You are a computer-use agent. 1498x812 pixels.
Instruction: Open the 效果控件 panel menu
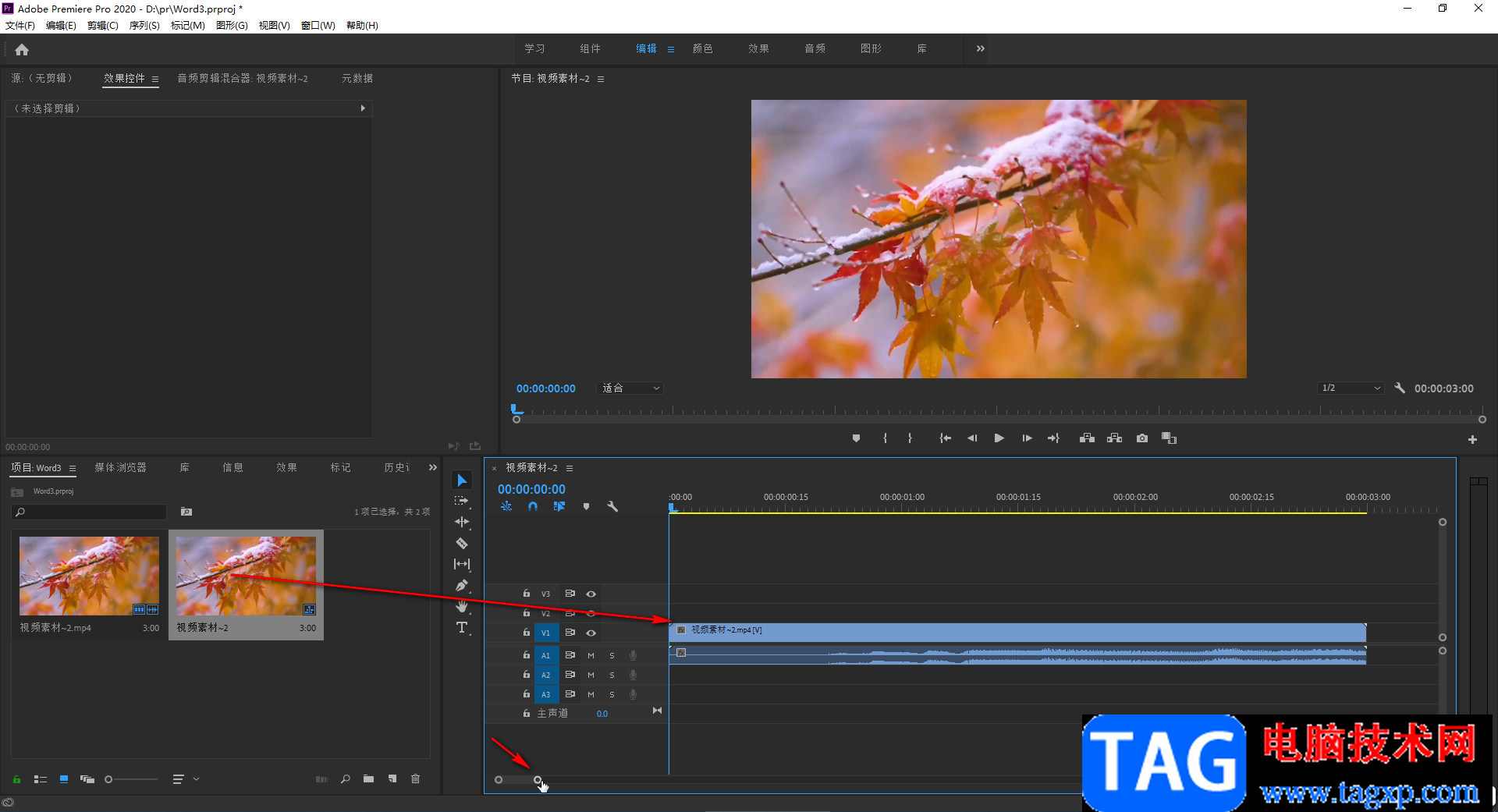(155, 79)
